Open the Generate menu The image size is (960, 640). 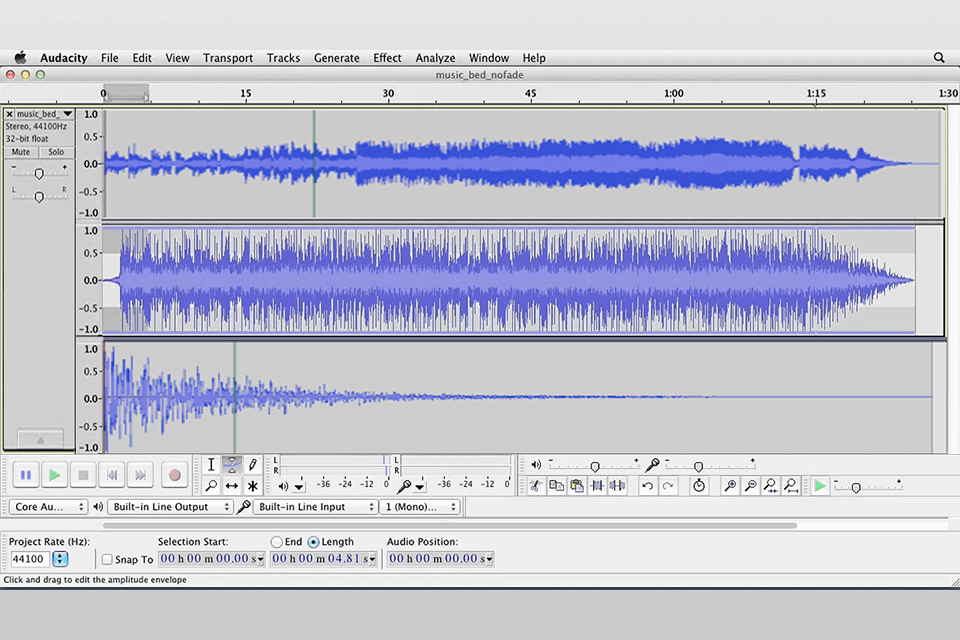[337, 58]
